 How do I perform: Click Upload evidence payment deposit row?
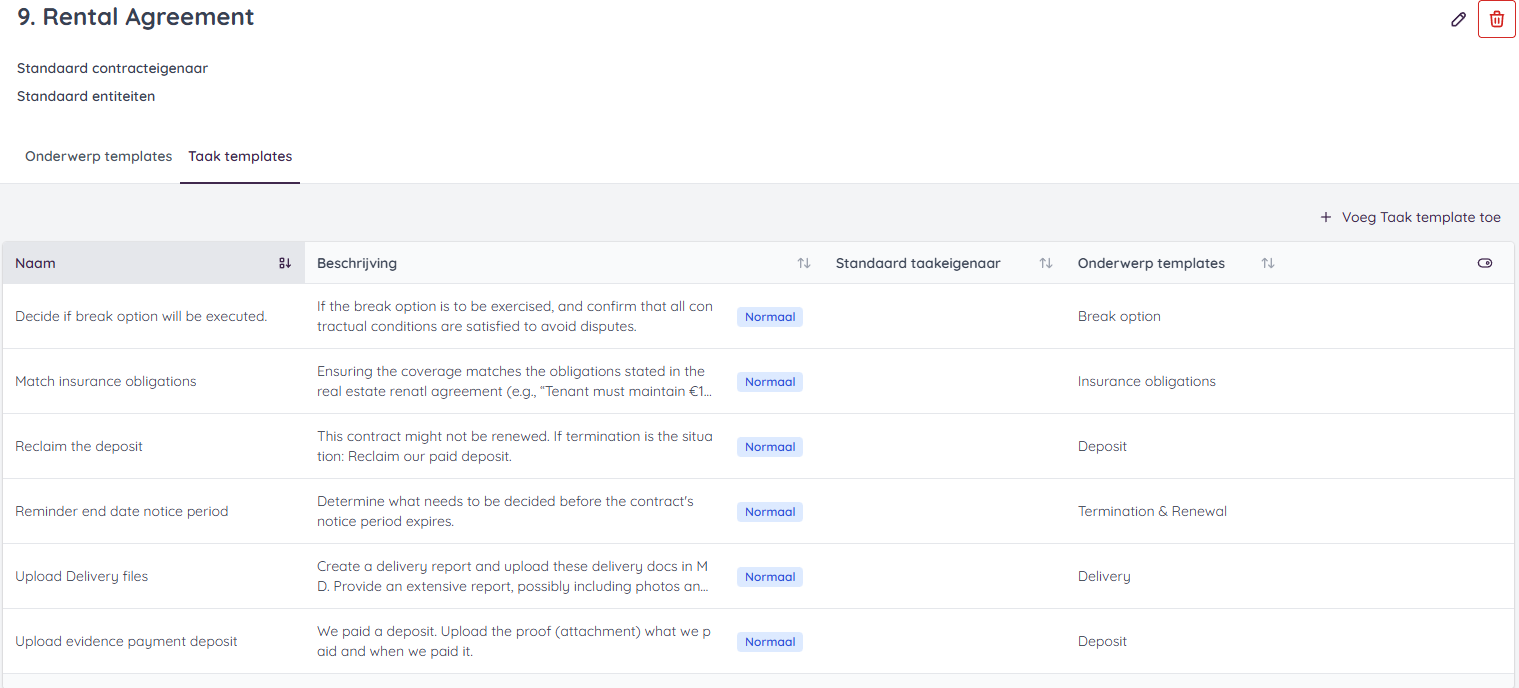(x=126, y=641)
